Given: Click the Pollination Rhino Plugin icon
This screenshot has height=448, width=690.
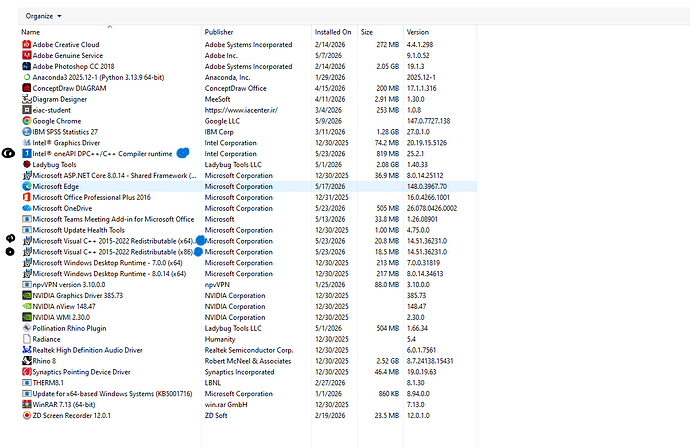Looking at the screenshot, I should 27,328.
